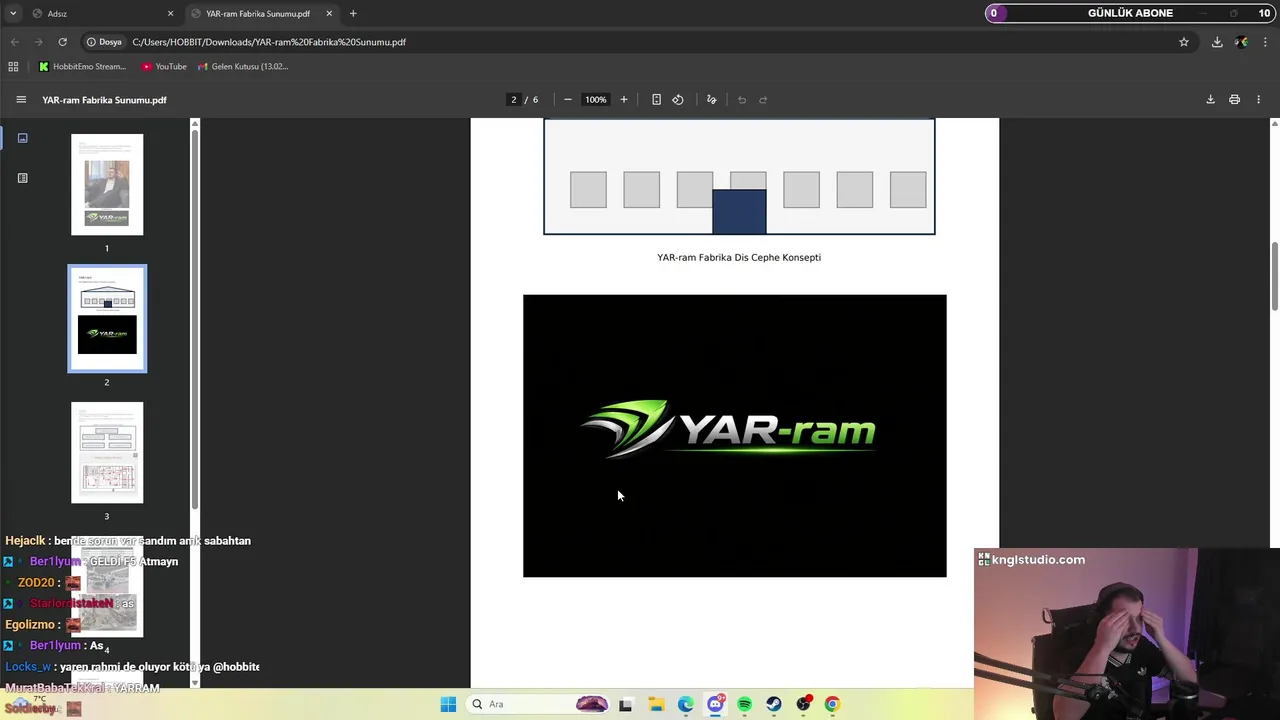Close the YAR-ram Fabrika Sunumu.pdf tab
The width and height of the screenshot is (1280, 720).
click(329, 13)
